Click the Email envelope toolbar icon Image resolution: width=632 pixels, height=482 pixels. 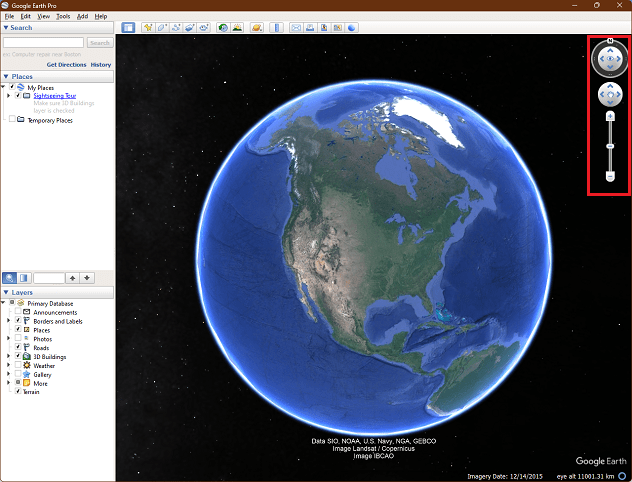pyautogui.click(x=296, y=27)
